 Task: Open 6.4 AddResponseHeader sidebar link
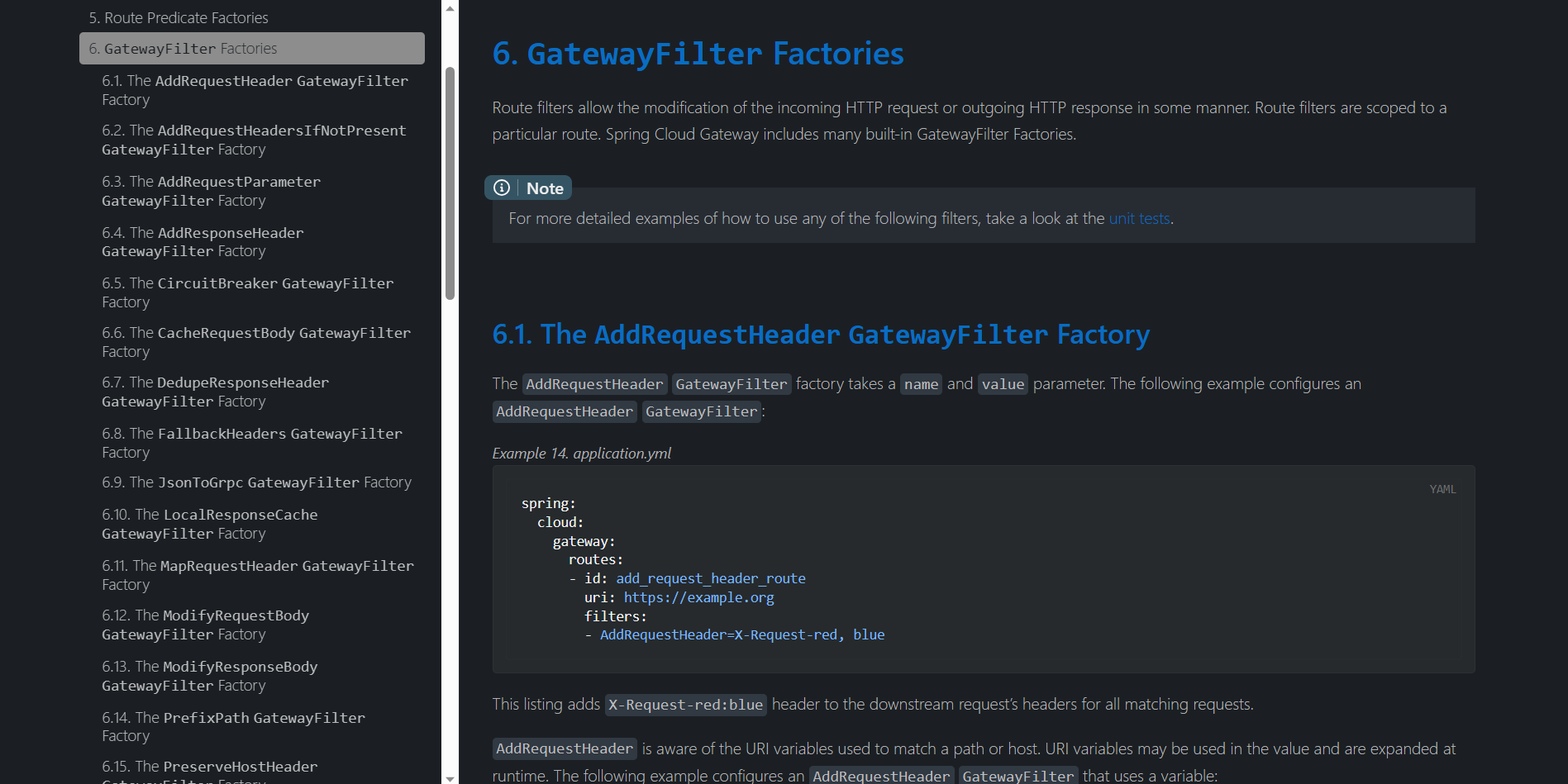[203, 241]
